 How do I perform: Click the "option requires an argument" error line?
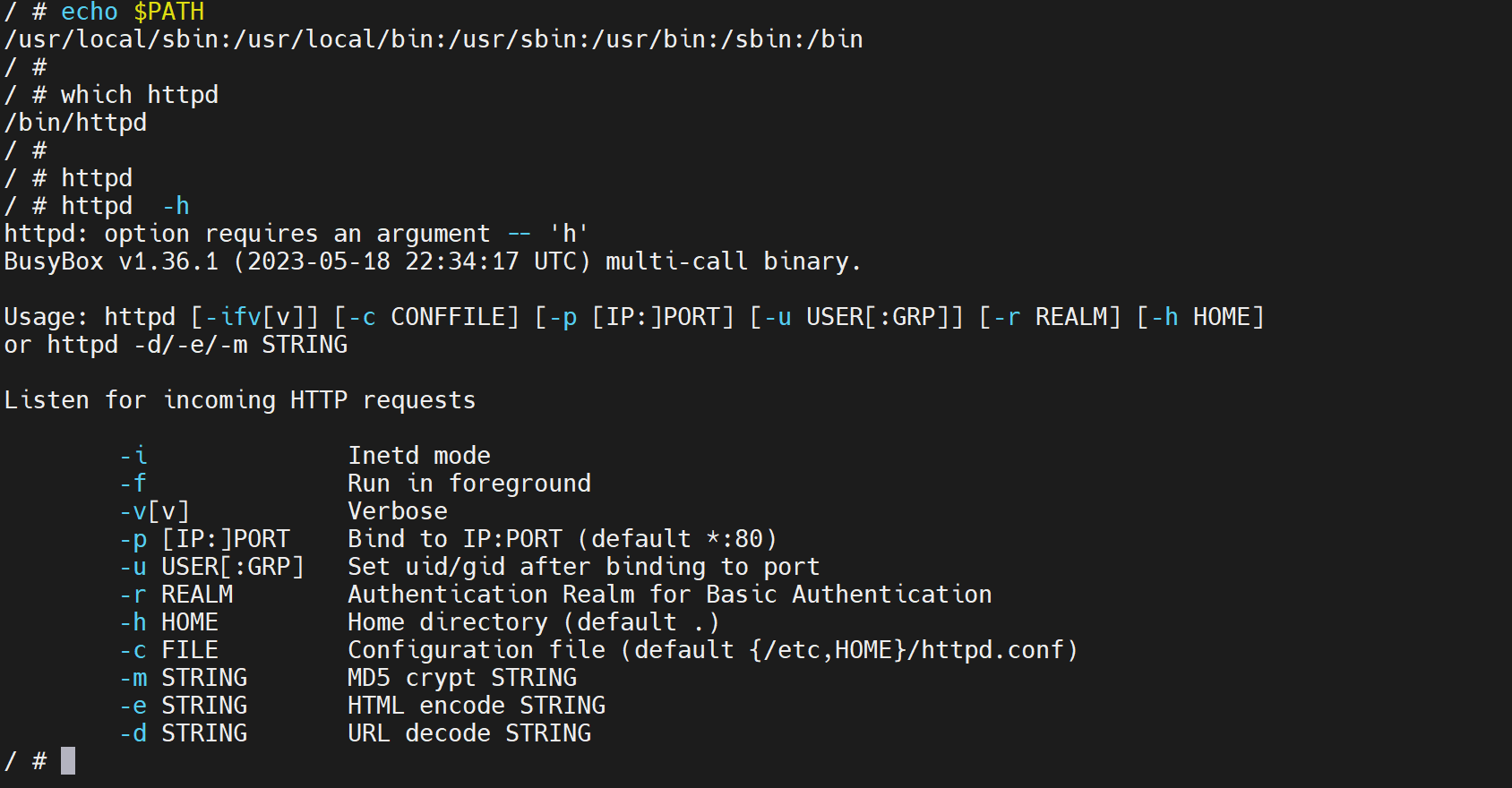click(x=296, y=234)
